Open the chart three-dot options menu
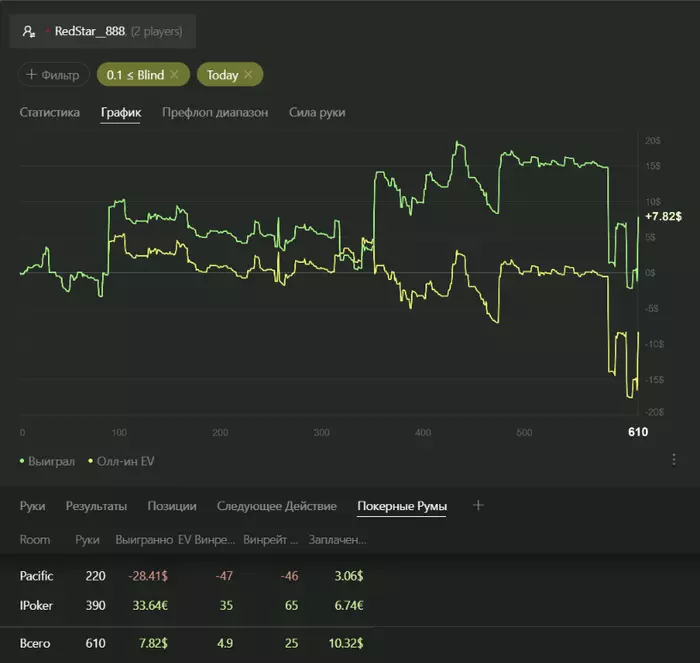This screenshot has height=663, width=700. [673, 460]
